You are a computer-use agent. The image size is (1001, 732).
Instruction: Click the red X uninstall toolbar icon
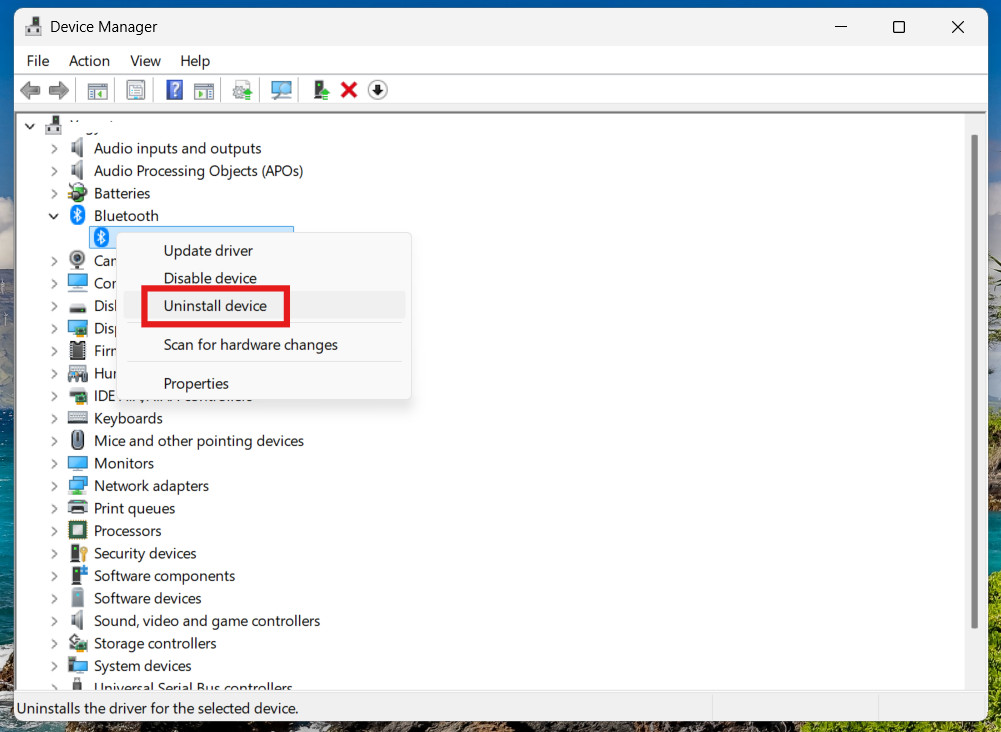348,90
